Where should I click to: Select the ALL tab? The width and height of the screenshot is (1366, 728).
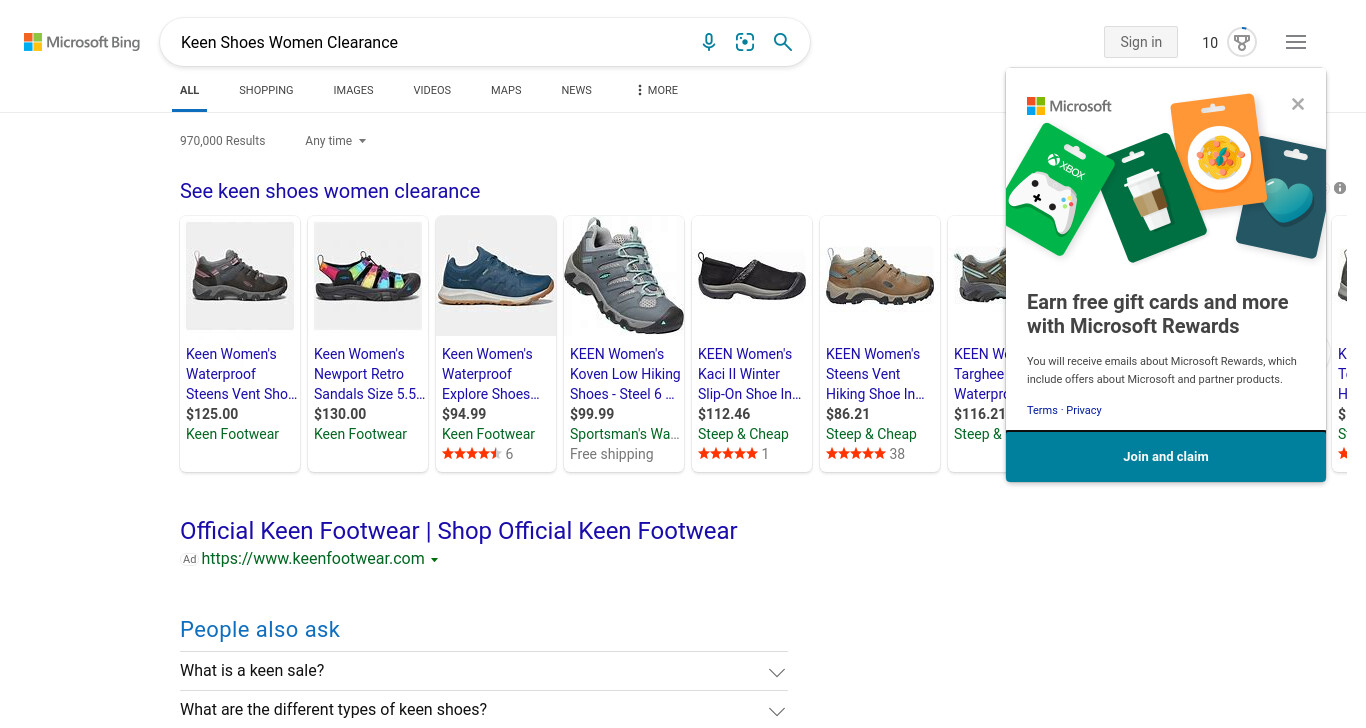[190, 90]
